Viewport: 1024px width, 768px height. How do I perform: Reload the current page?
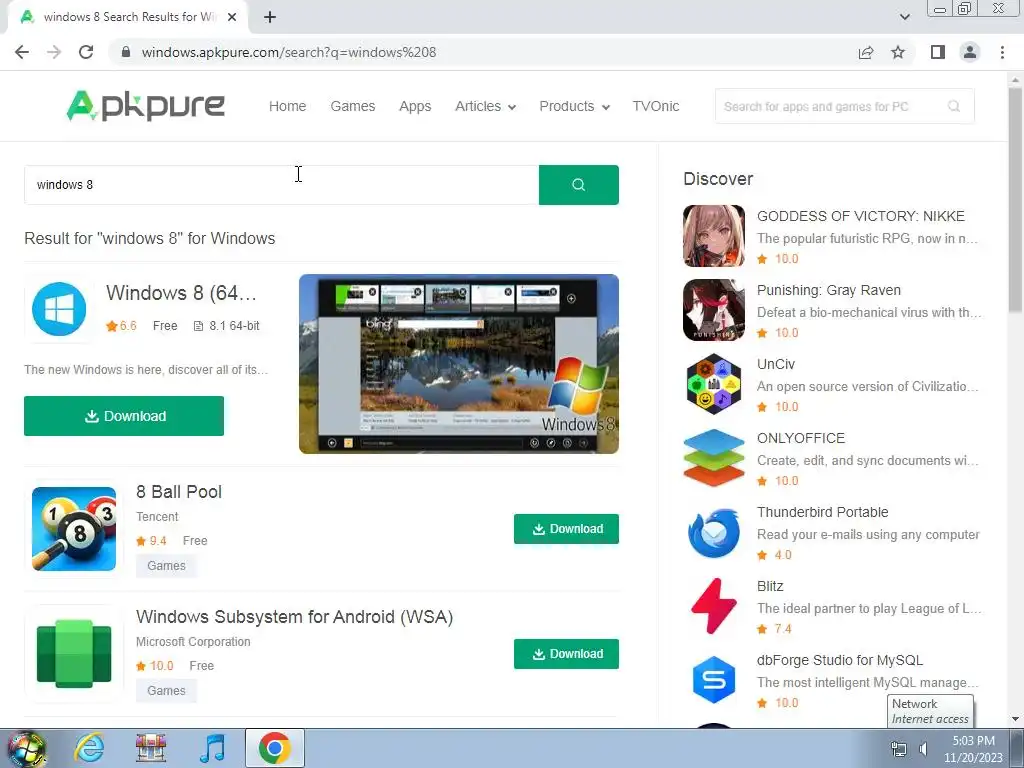coord(86,52)
